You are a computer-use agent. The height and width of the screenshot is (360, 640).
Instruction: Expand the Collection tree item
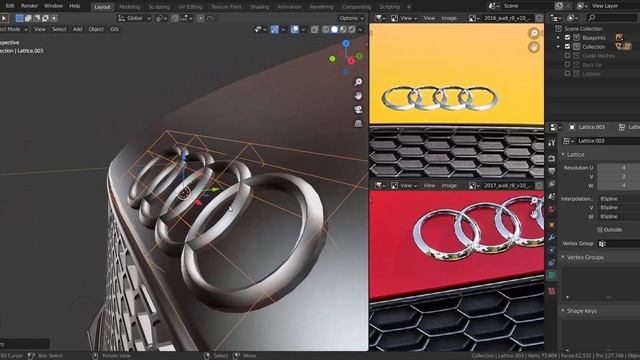point(558,47)
